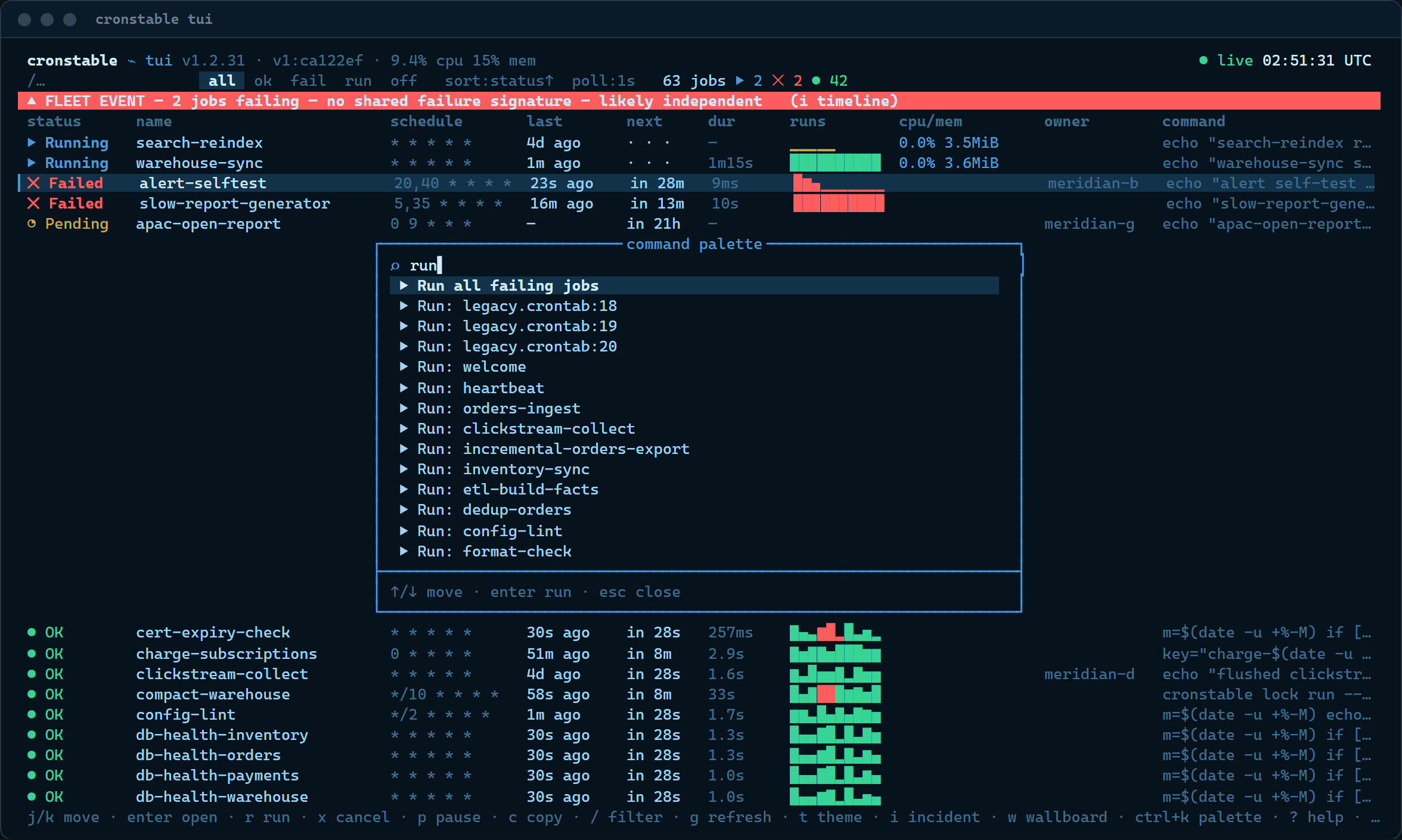Image resolution: width=1402 pixels, height=840 pixels.
Task: Click the red X icon for slow-report-generator
Action: [34, 204]
